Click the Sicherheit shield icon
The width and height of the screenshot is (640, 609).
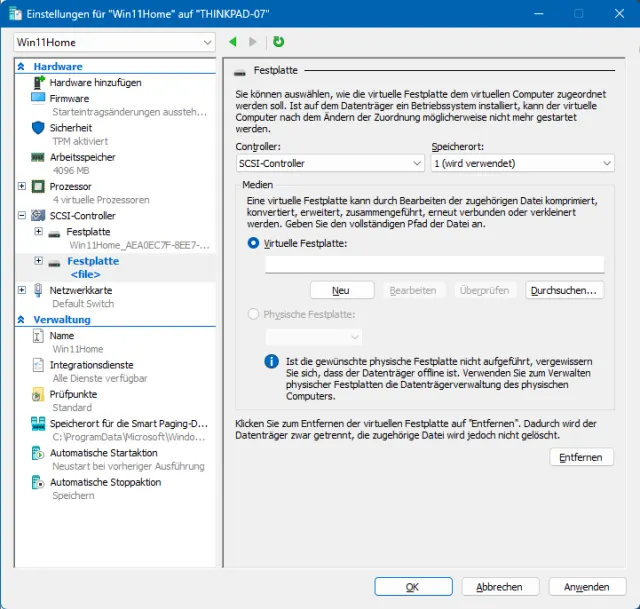38,128
